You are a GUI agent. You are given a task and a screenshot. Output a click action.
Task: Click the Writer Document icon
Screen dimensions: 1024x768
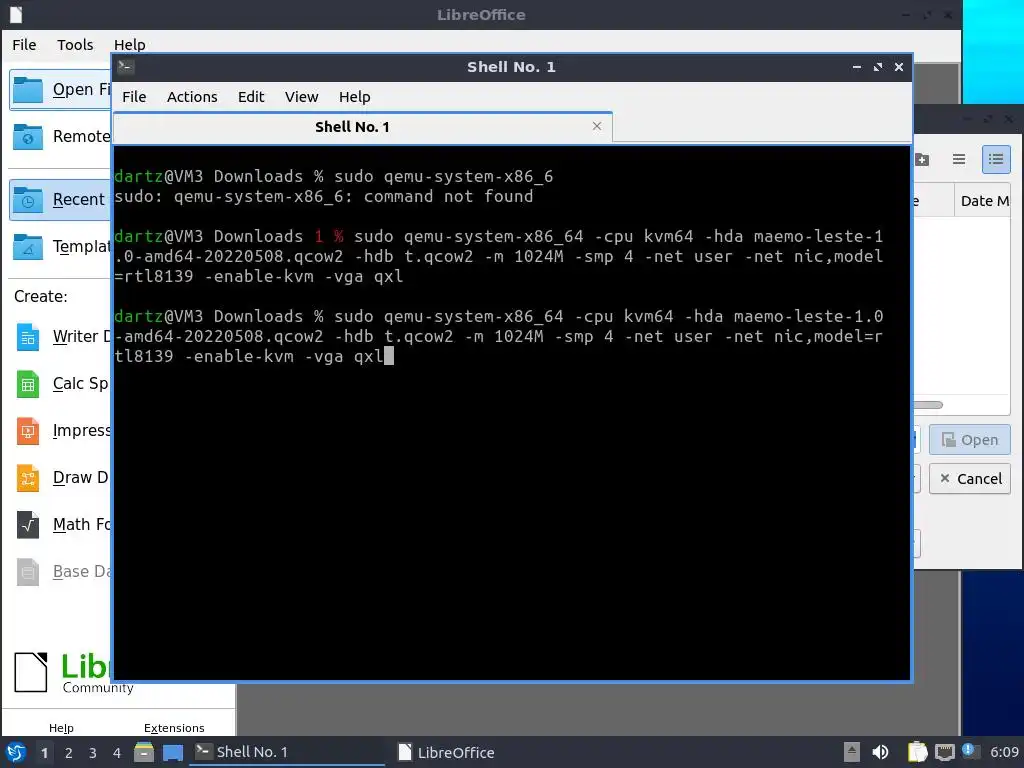(27, 337)
